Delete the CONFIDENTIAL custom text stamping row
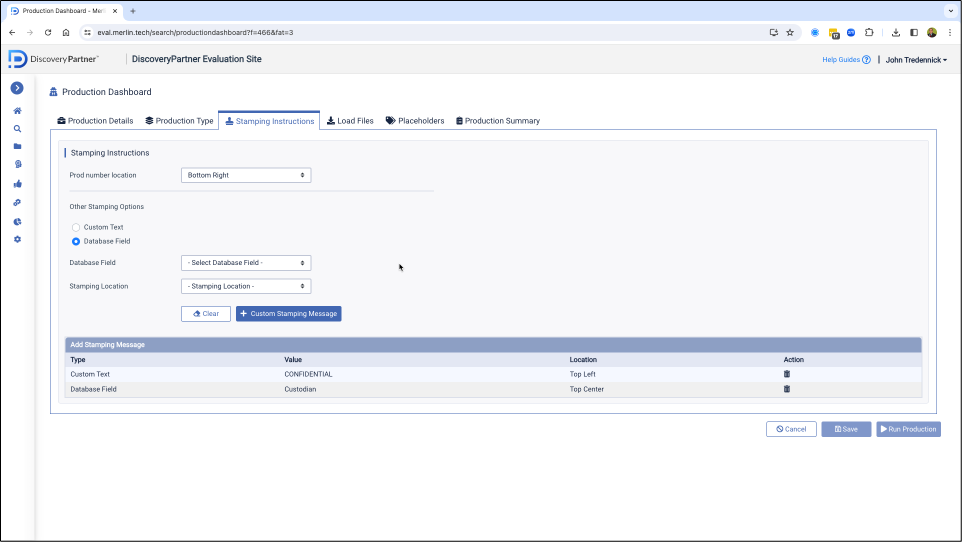 (x=787, y=374)
